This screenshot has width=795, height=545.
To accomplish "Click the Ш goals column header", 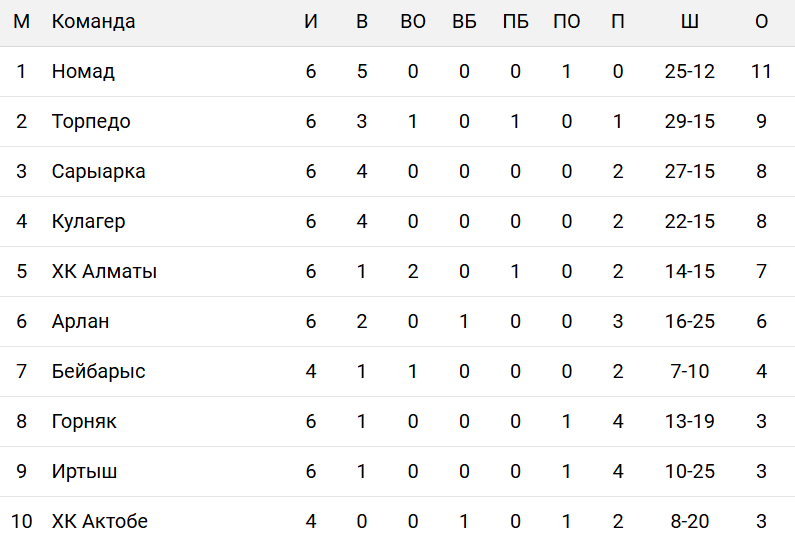I will coord(689,22).
